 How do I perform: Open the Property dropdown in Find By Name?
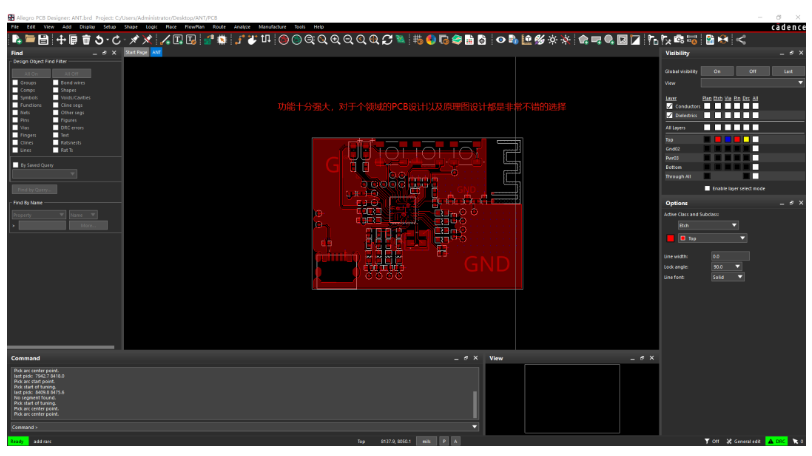[x=38, y=215]
